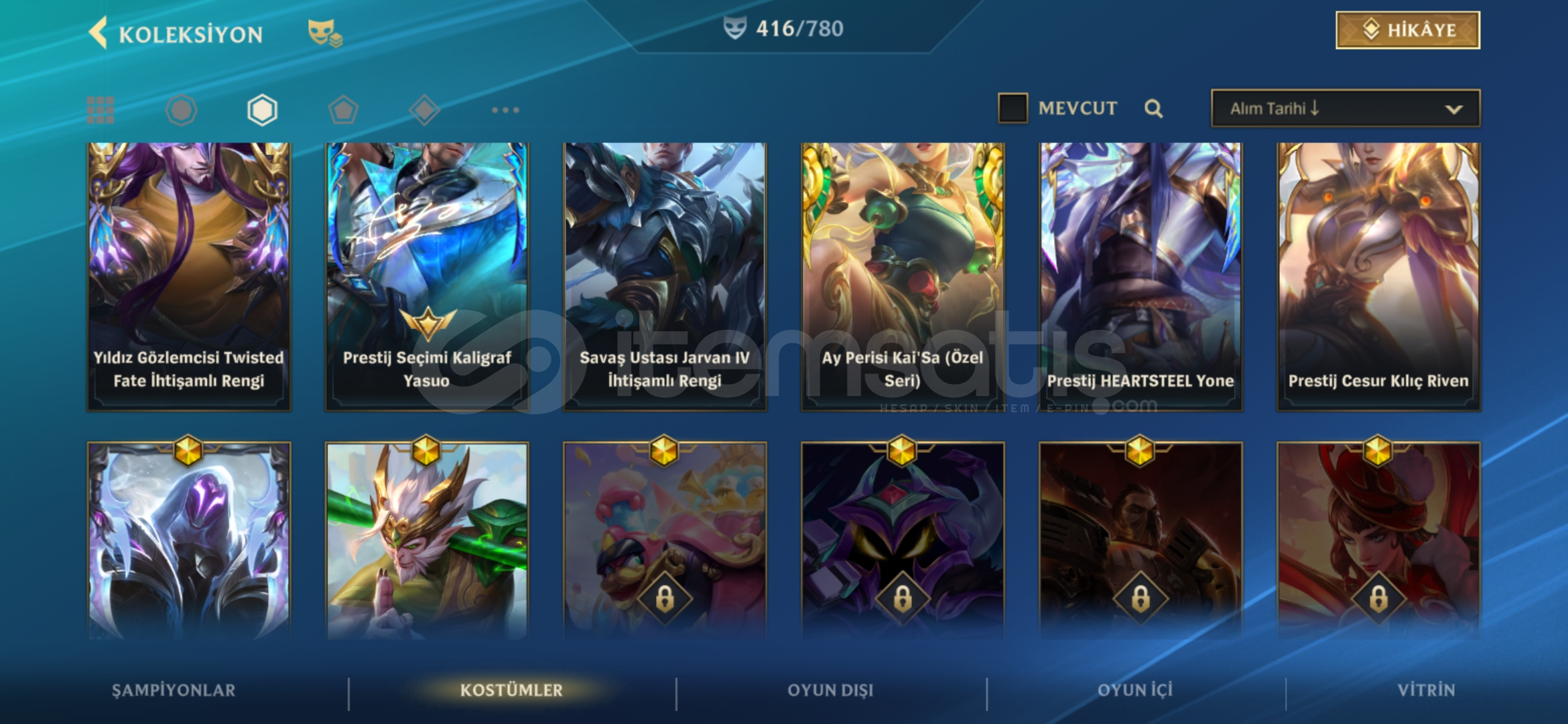Select the pentagon rarity filter icon
This screenshot has height=724, width=1568.
343,110
